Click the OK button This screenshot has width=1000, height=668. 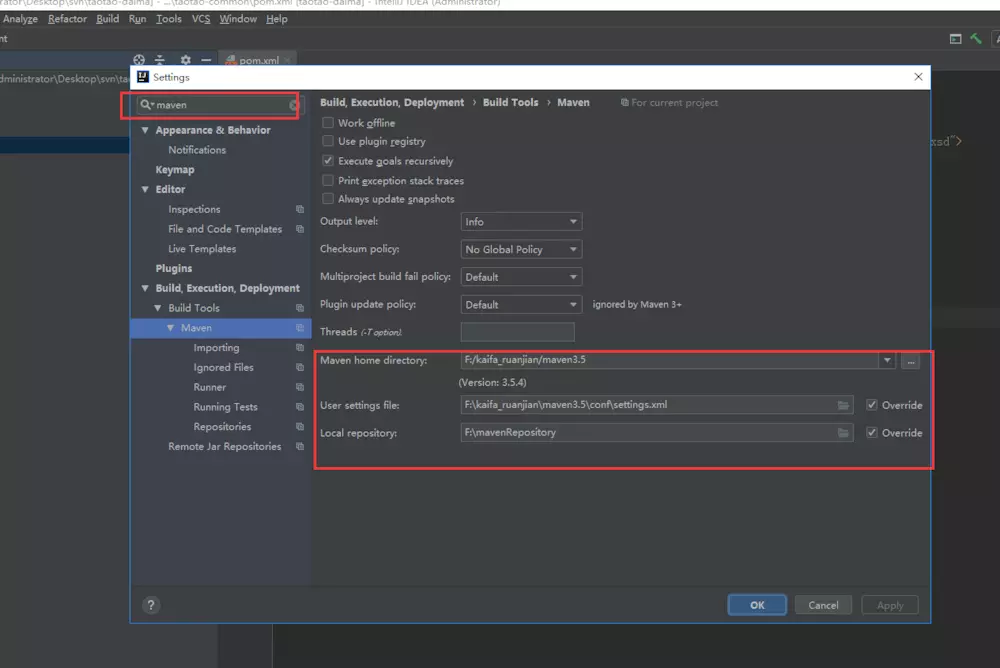757,605
